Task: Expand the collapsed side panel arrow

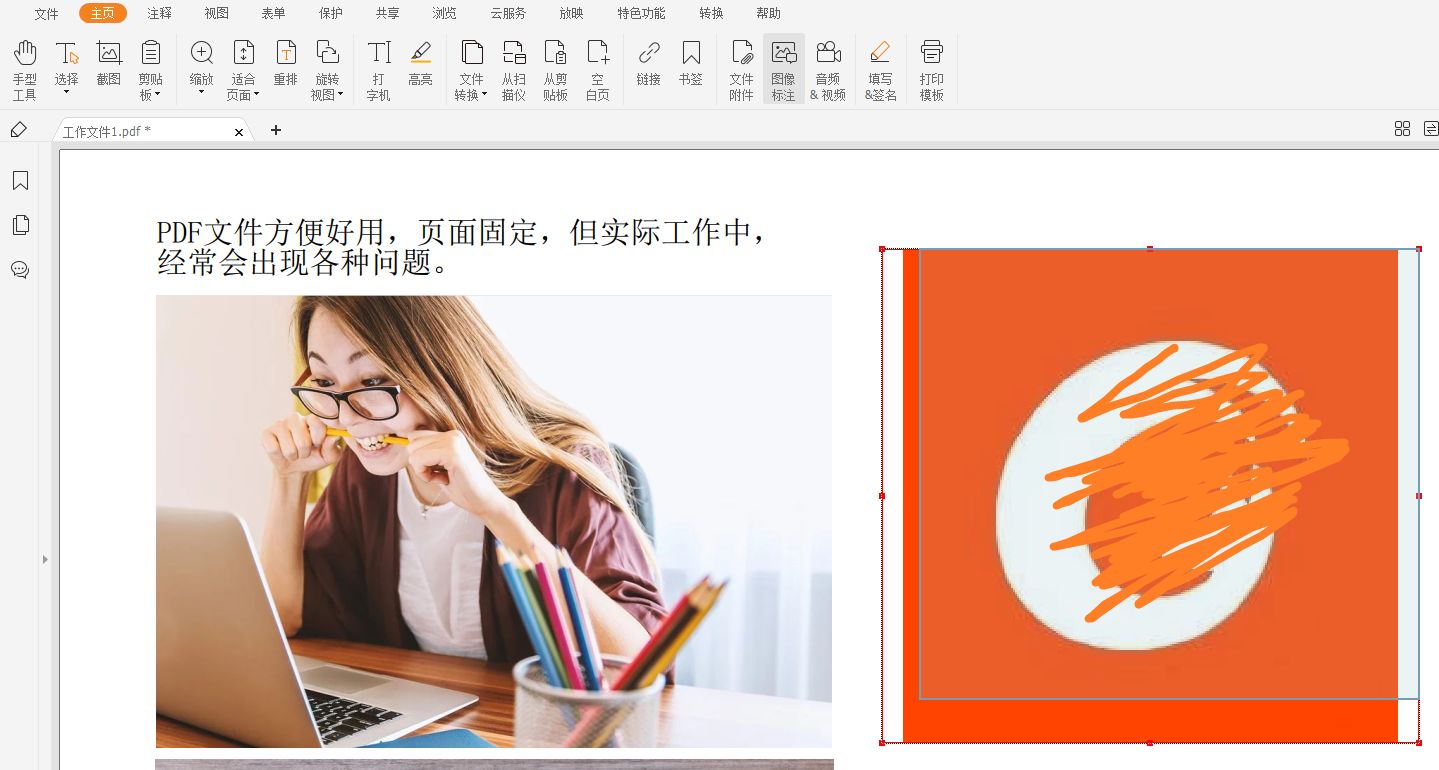Action: 46,561
